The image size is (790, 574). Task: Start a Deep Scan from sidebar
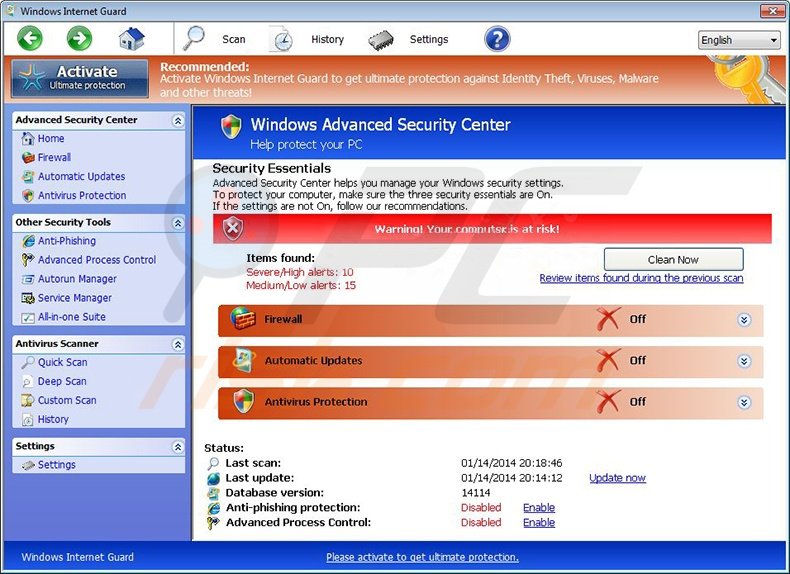point(62,381)
